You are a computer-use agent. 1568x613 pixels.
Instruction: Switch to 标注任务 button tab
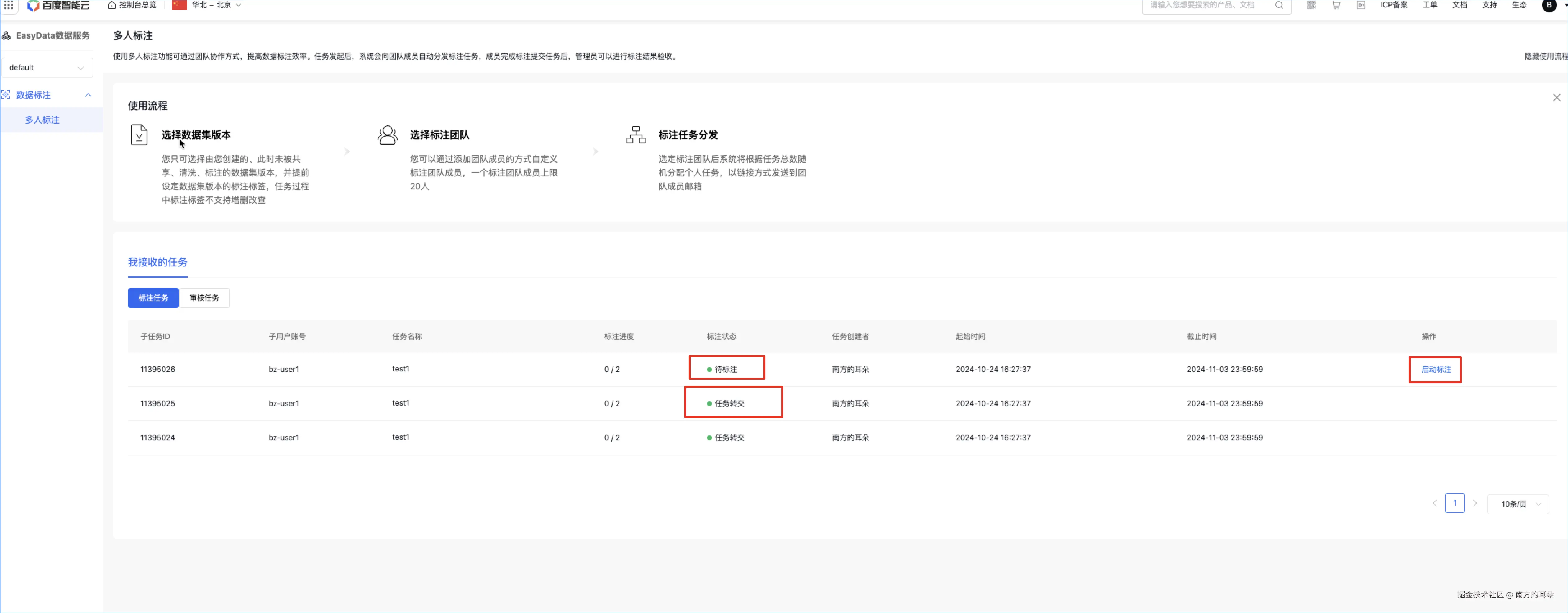(153, 298)
